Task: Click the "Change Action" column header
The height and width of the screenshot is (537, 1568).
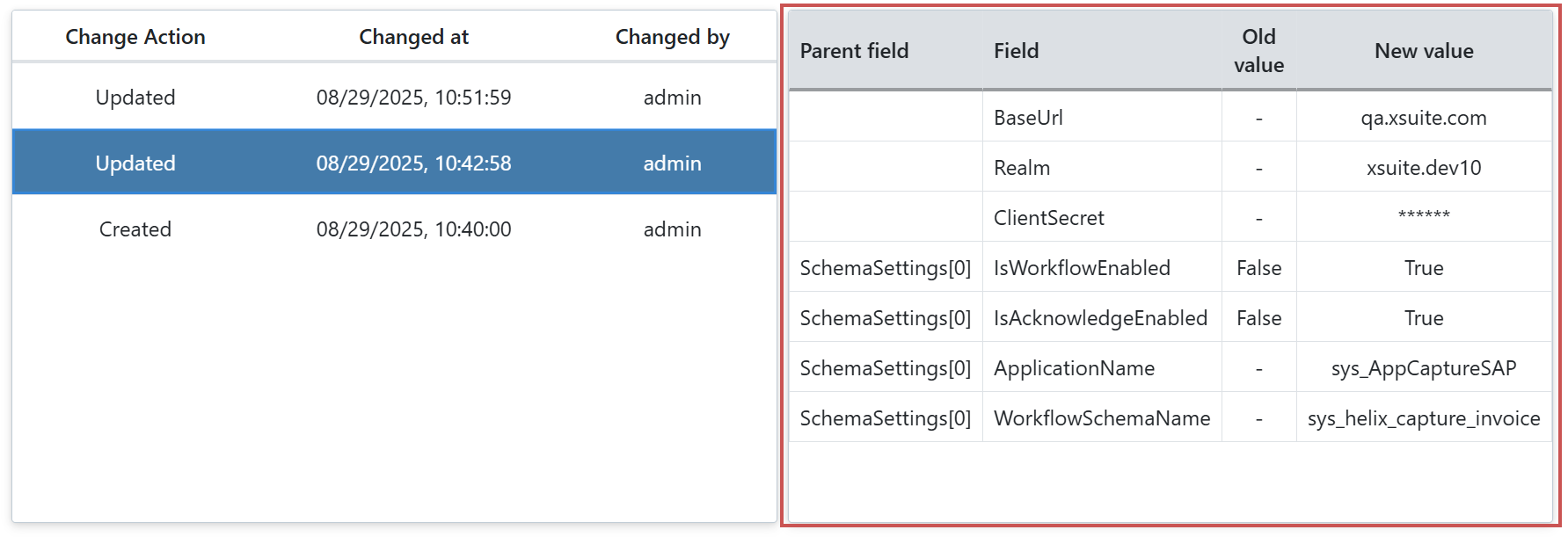Action: click(135, 37)
